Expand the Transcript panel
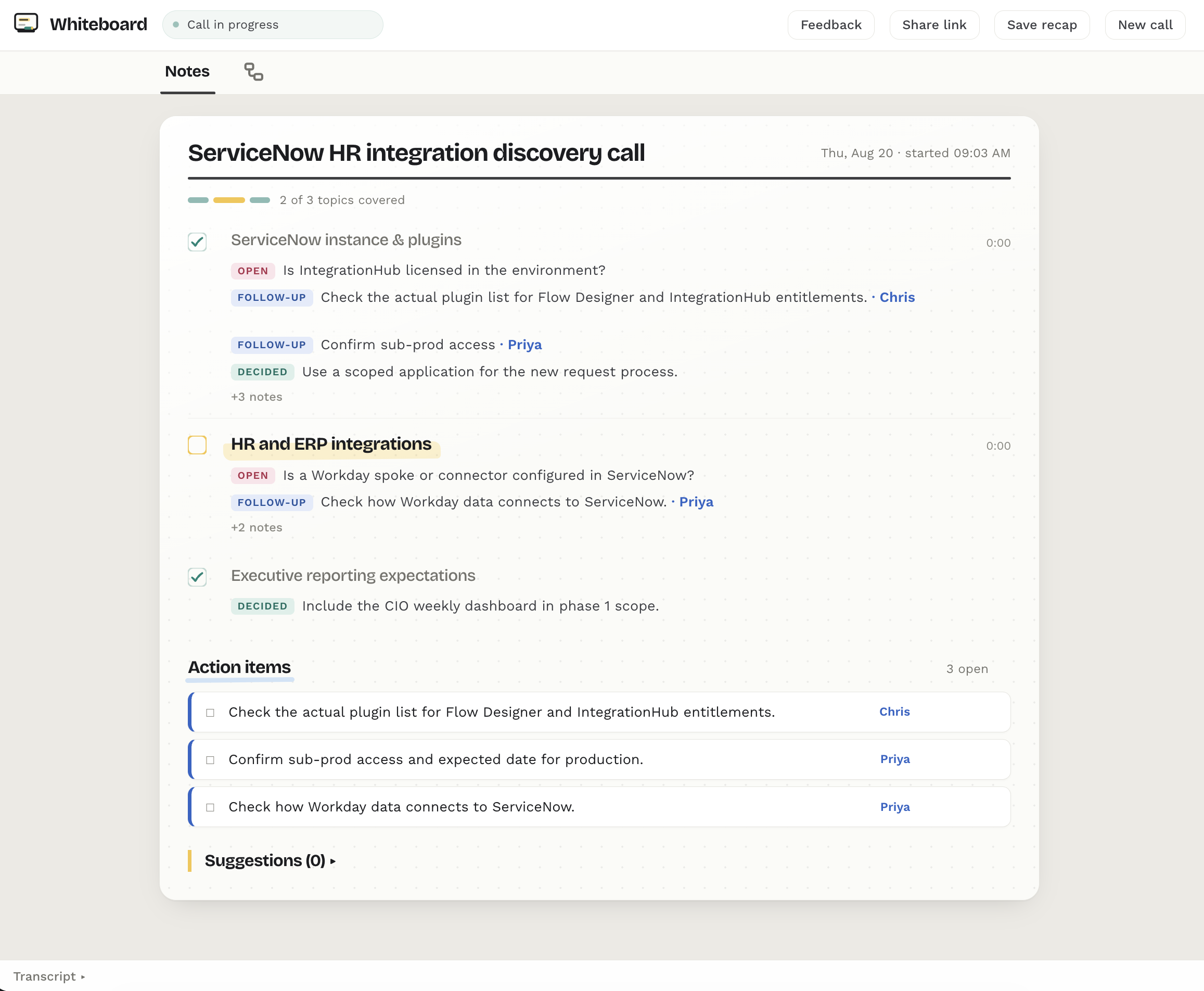This screenshot has width=1204, height=991. tap(49, 976)
